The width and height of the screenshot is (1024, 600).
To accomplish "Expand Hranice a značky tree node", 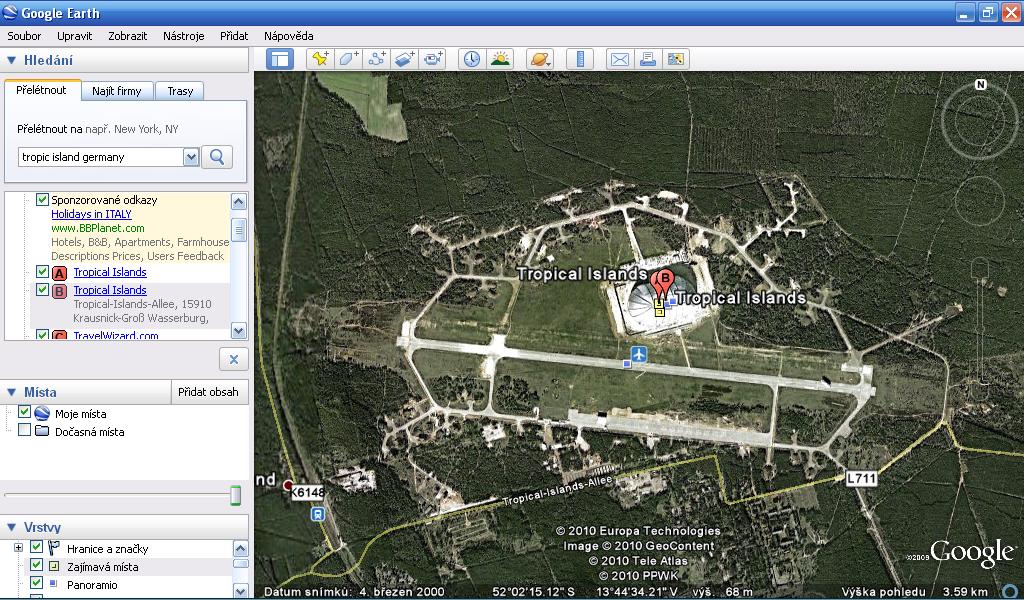I will point(18,548).
